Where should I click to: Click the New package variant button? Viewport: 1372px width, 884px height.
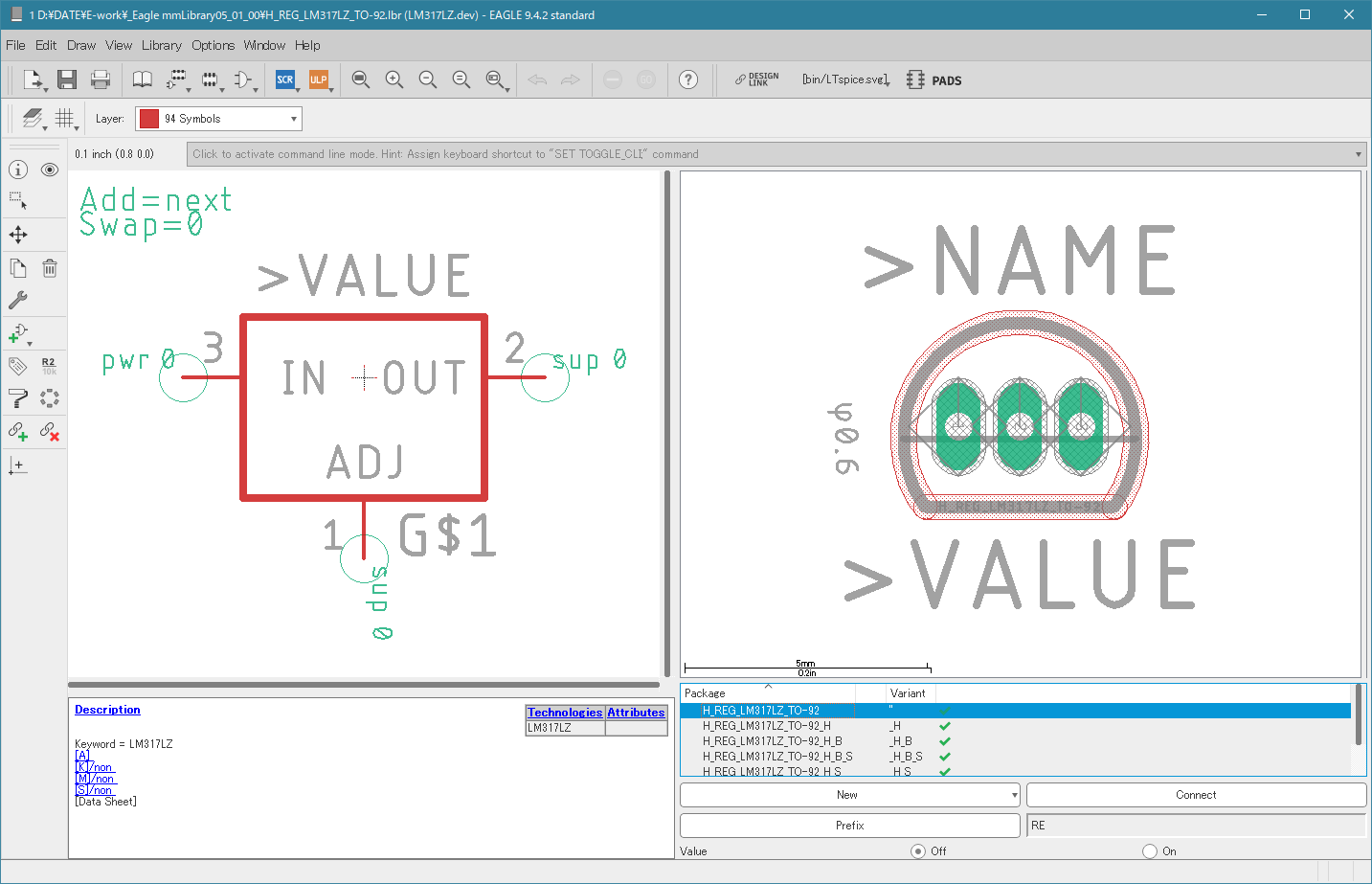coord(850,795)
